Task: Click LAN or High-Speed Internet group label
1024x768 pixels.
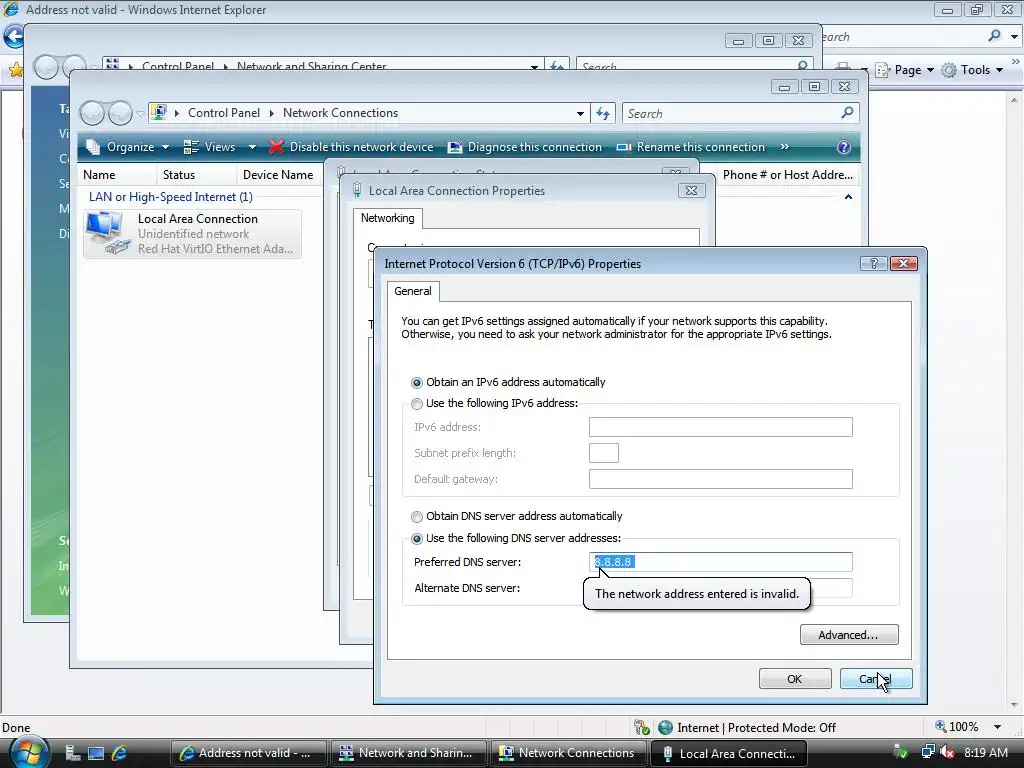Action: (x=170, y=197)
